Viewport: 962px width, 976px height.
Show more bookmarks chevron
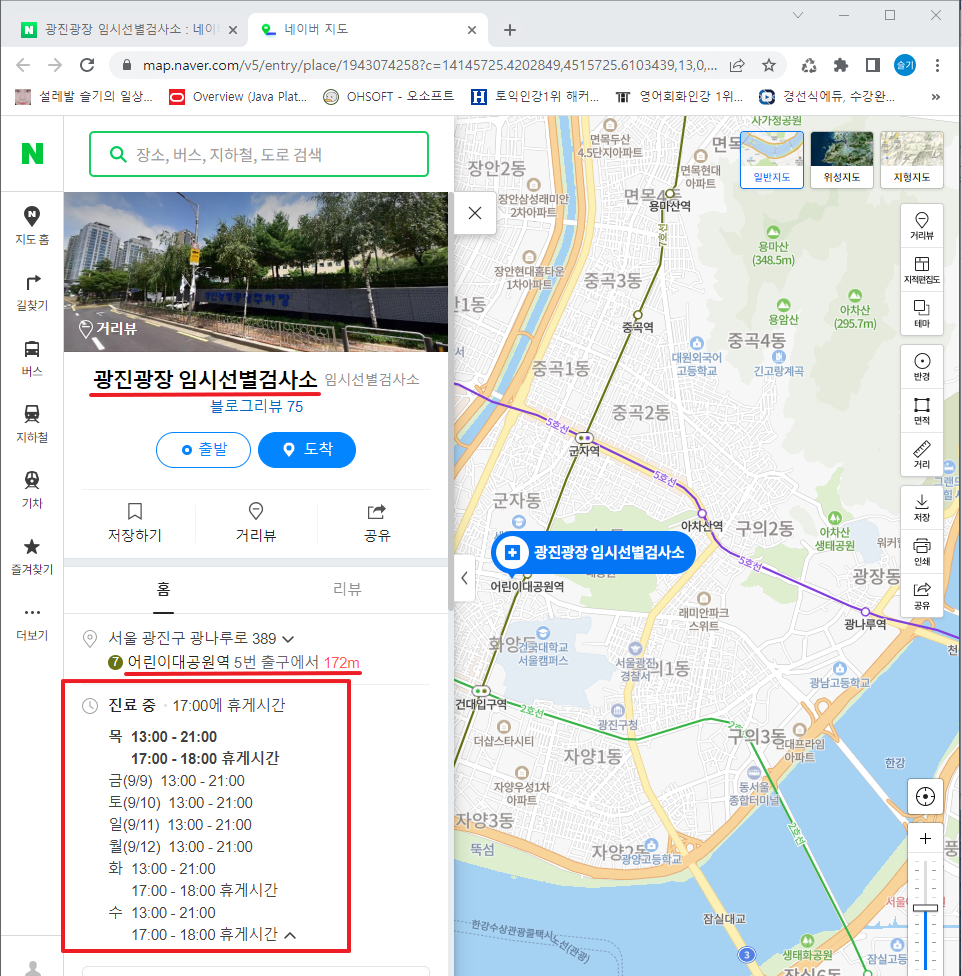(x=935, y=96)
